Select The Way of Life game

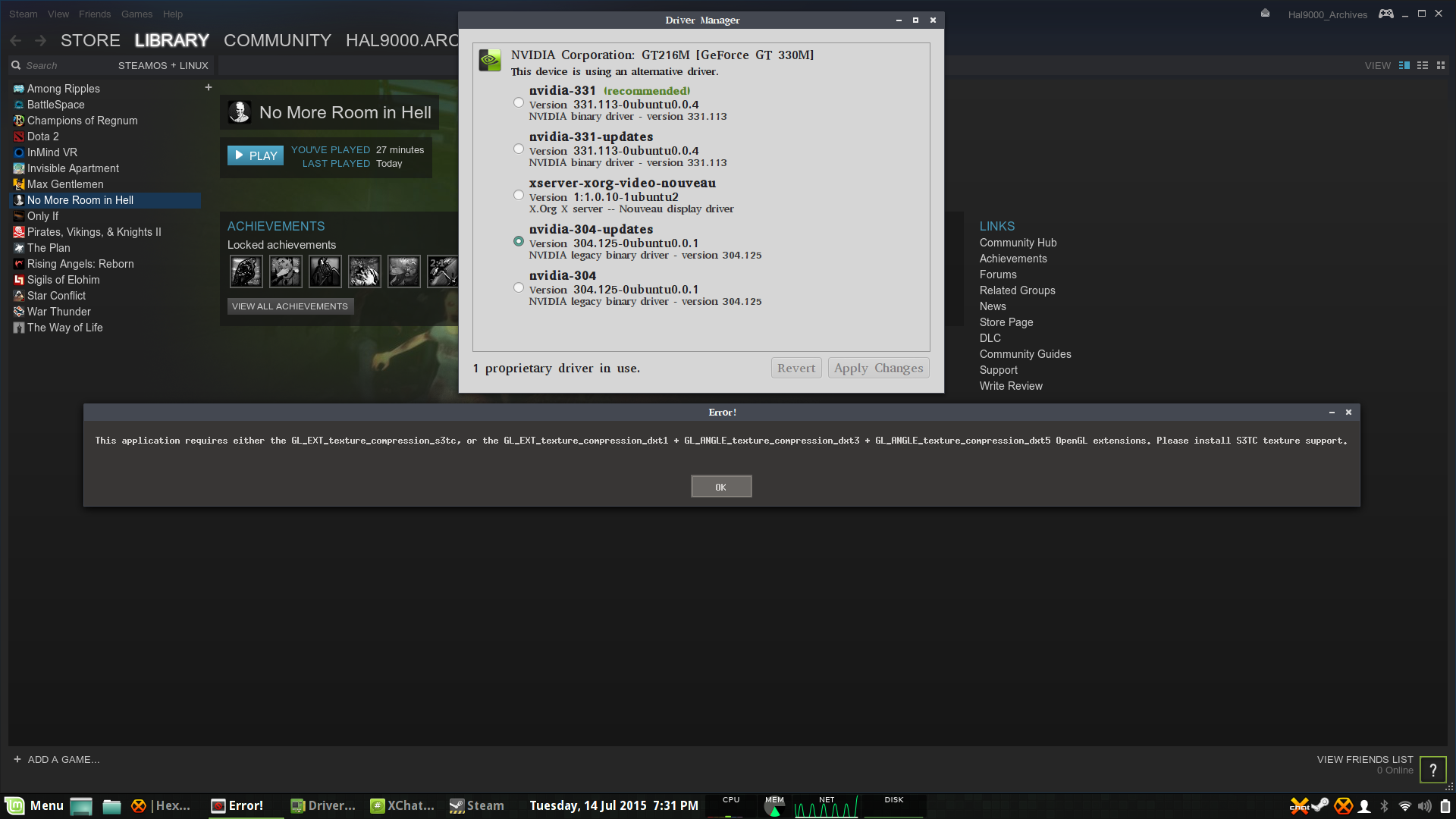(65, 328)
